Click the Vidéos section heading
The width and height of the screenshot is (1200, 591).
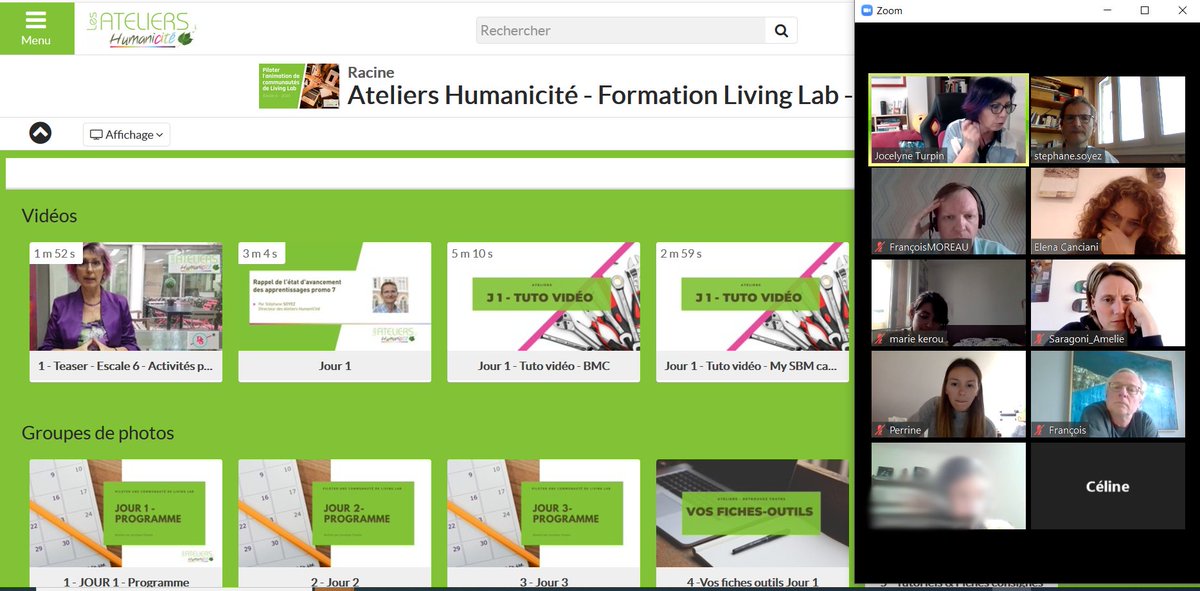click(49, 215)
